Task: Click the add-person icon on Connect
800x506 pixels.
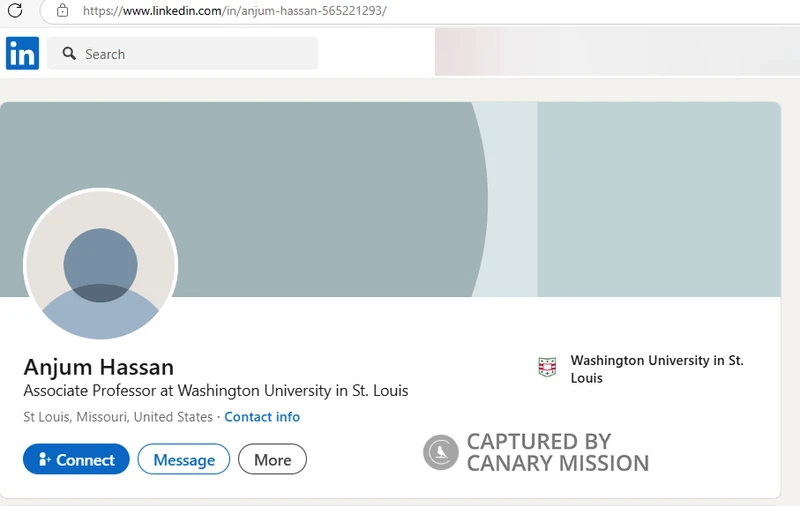Action: pyautogui.click(x=44, y=459)
